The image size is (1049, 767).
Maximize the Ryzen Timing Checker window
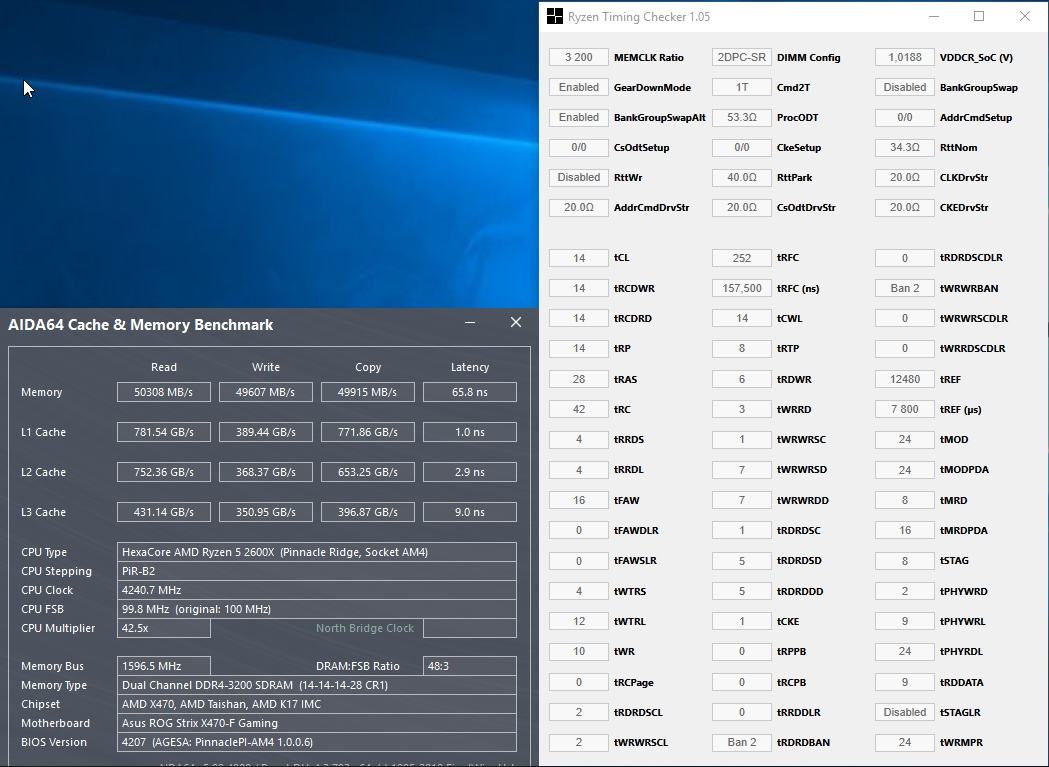(979, 16)
